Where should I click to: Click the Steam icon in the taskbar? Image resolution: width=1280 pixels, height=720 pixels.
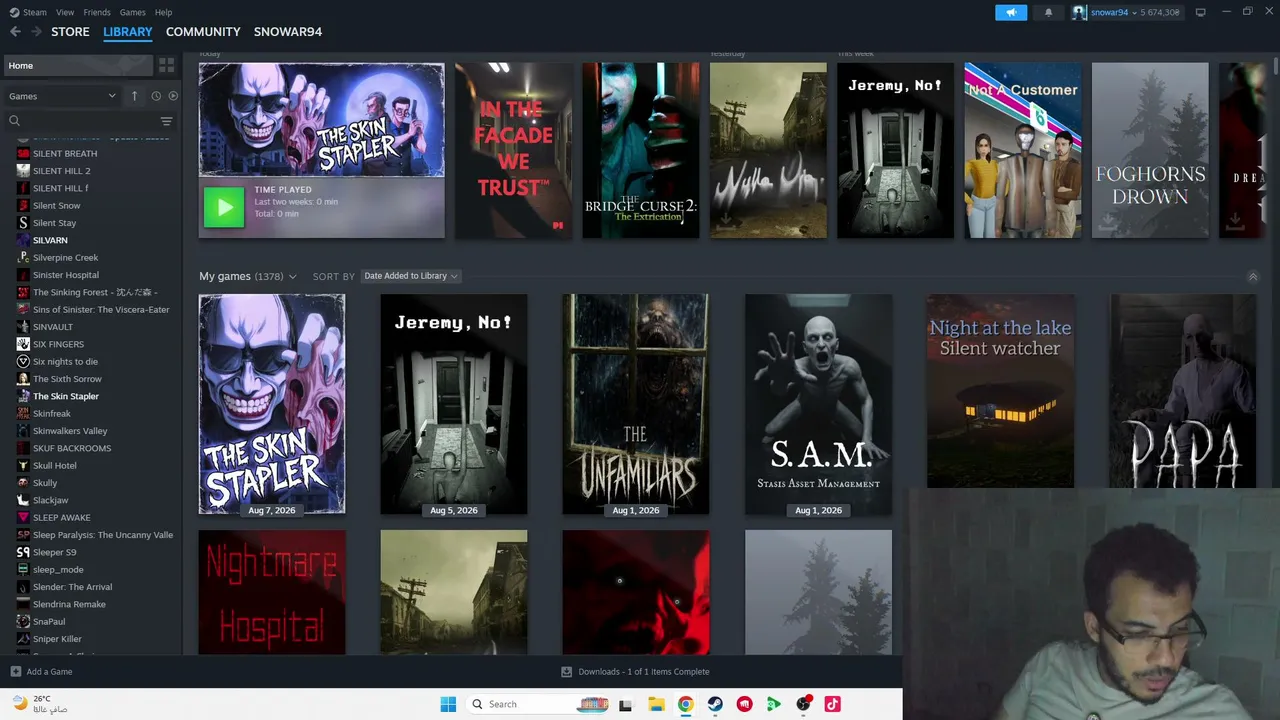pos(715,704)
